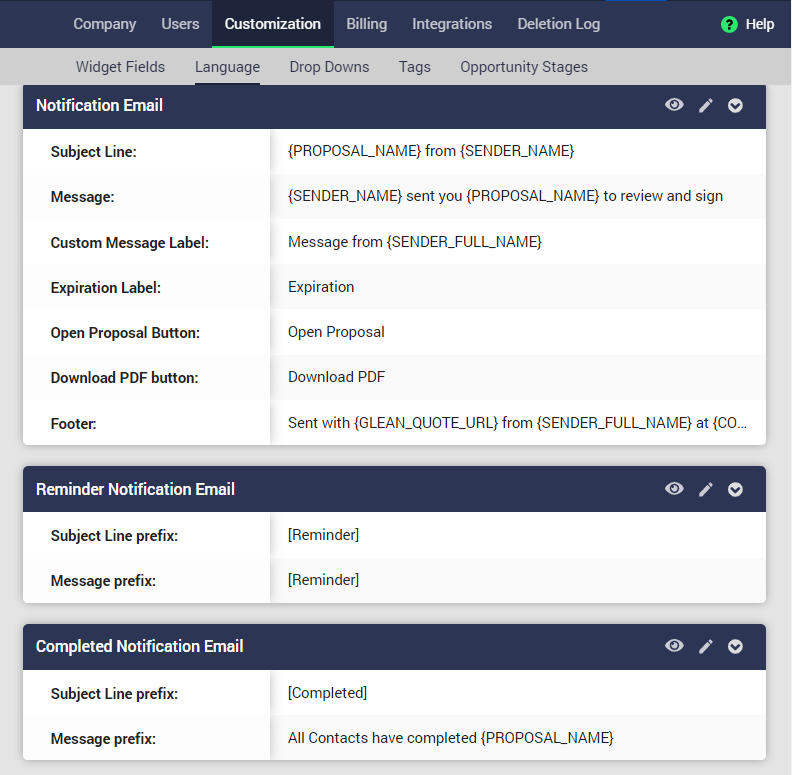This screenshot has height=775, width=792.
Task: Open the Drop Downs sub-tab
Action: pyautogui.click(x=329, y=67)
